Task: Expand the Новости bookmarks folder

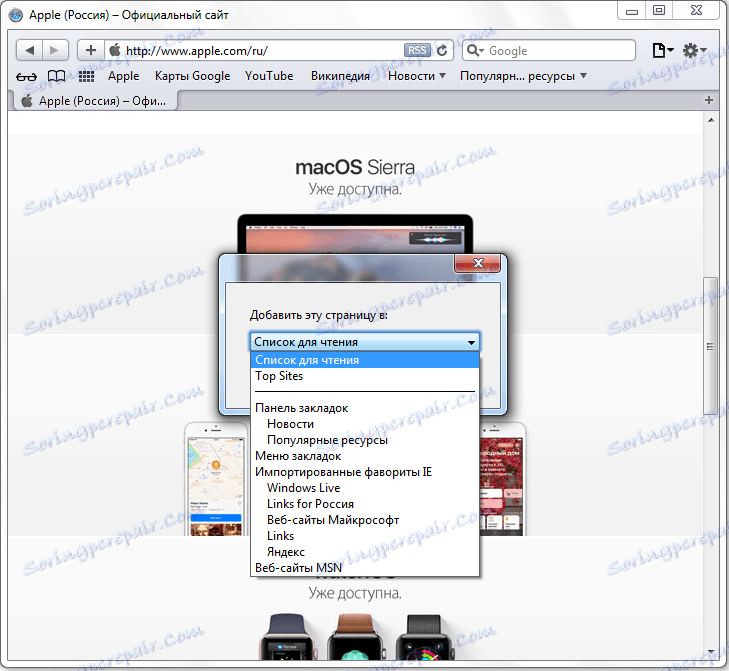Action: pyautogui.click(x=417, y=76)
